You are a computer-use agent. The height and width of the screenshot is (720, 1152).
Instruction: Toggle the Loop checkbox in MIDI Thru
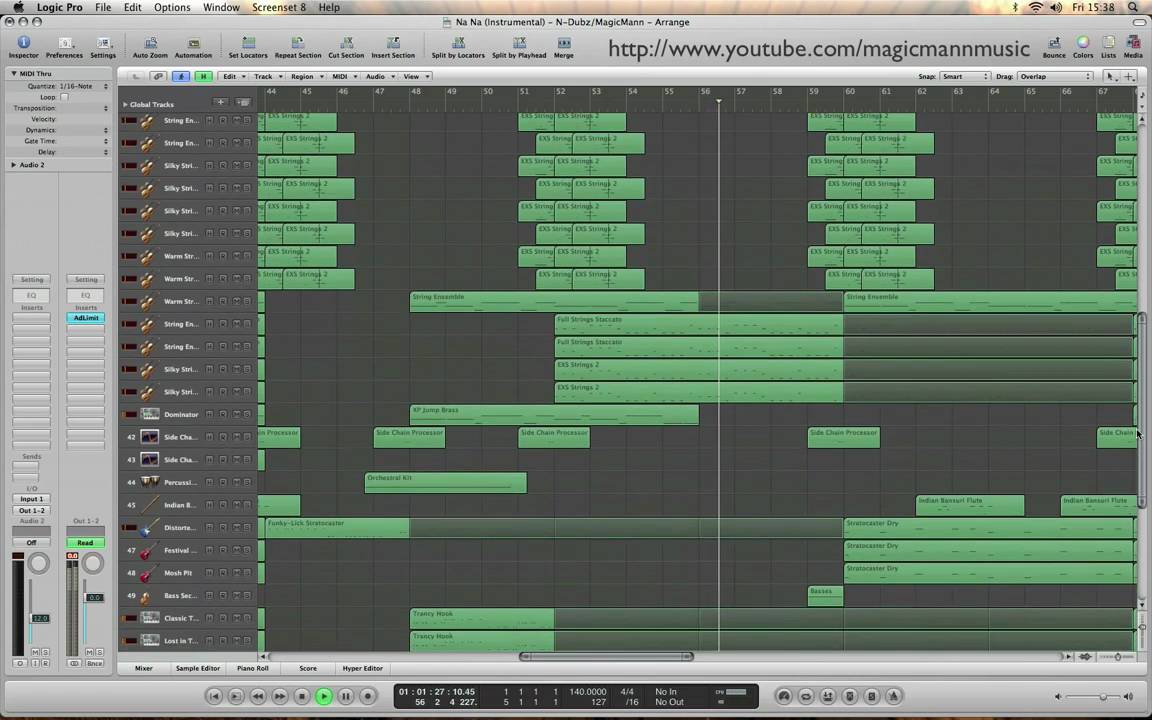pos(64,97)
